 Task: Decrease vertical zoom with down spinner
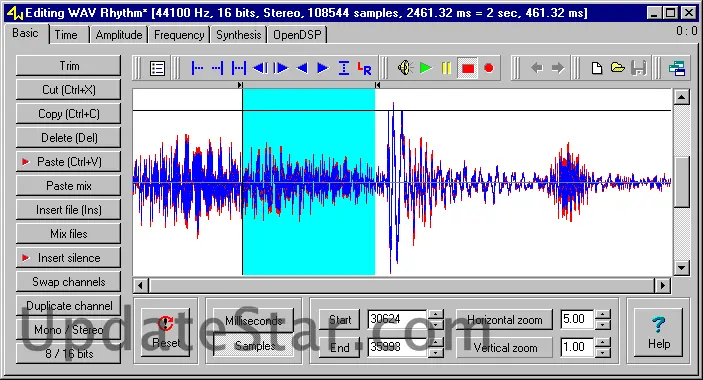click(603, 353)
